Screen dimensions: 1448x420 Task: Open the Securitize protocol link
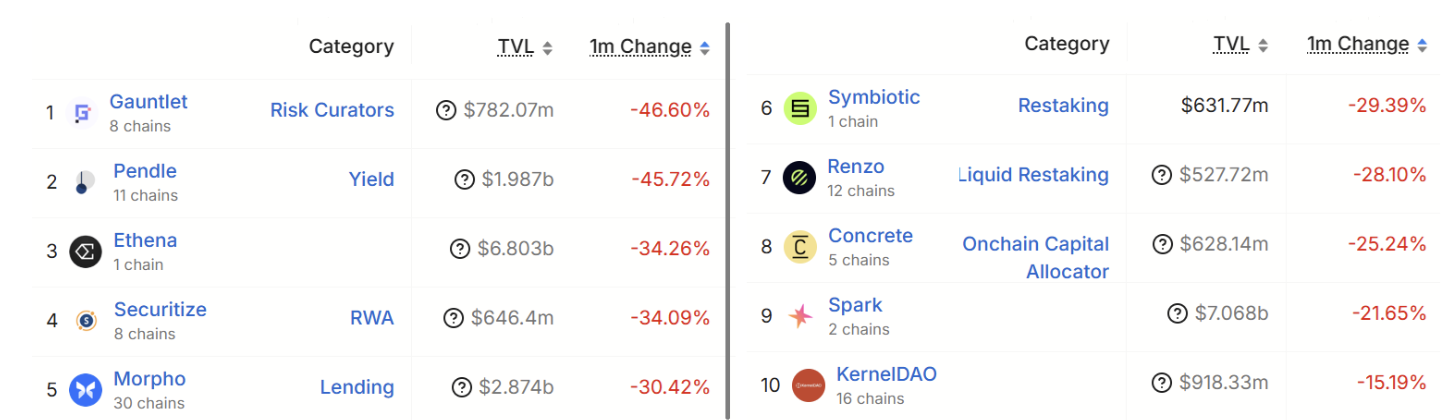pos(160,309)
